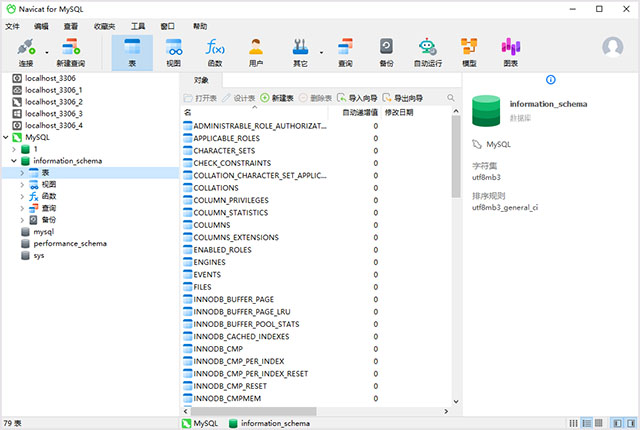640x430 pixels.
Task: Open the 备份 backup toolbar icon
Action: [386, 52]
